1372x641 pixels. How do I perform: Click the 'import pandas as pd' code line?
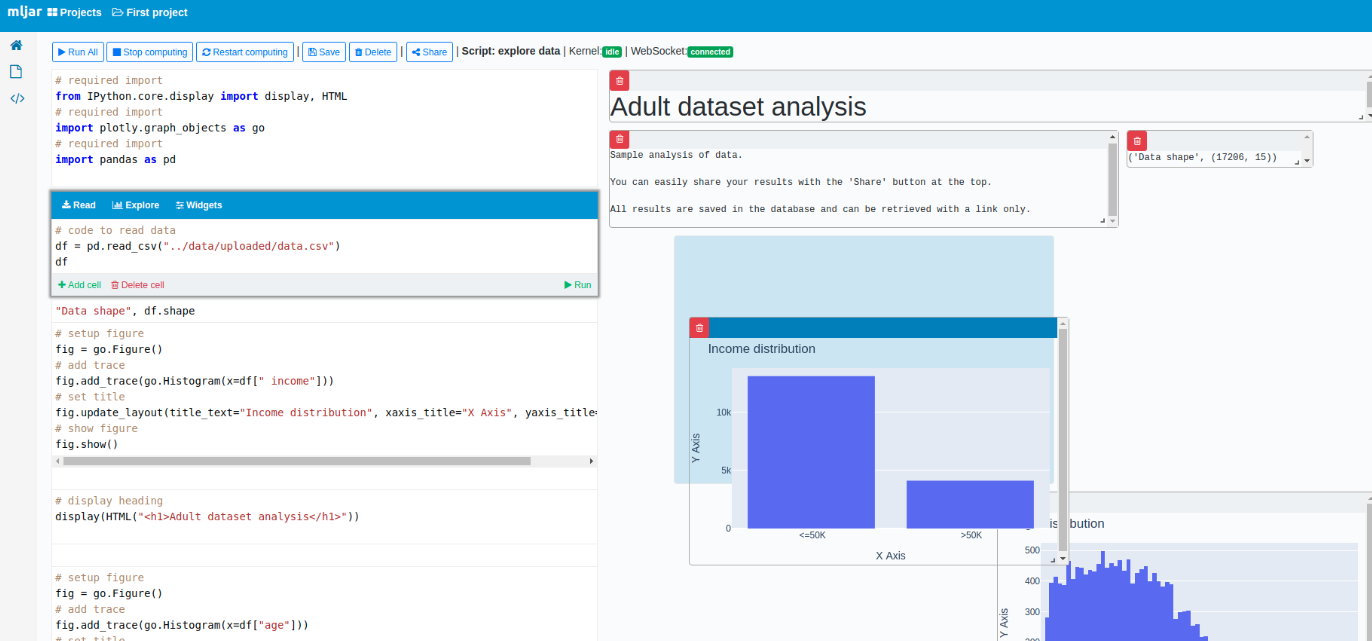[116, 160]
